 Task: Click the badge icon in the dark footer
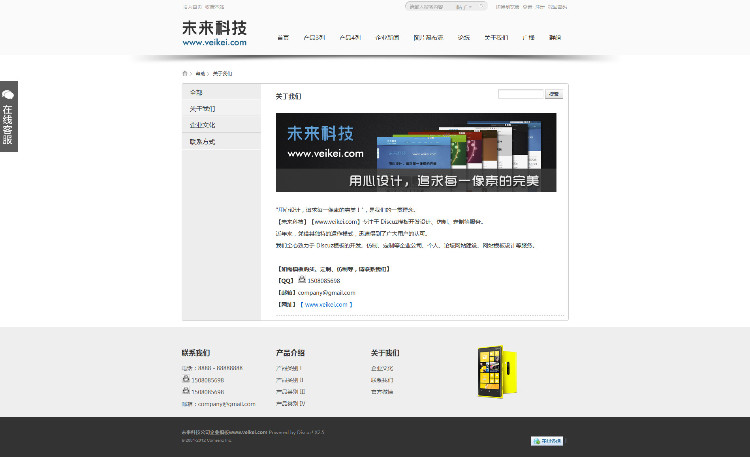[547, 441]
